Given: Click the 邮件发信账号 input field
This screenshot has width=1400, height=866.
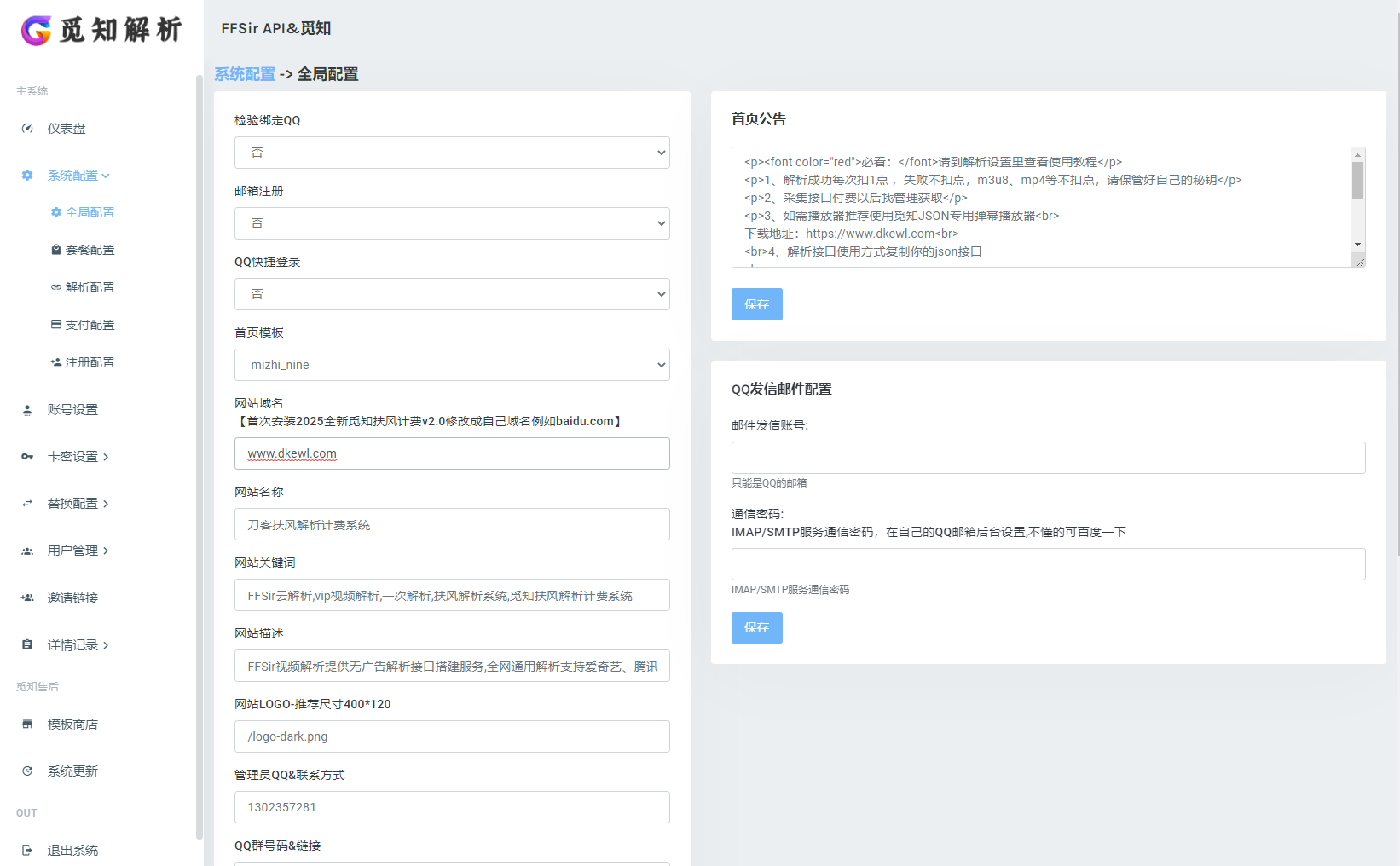Looking at the screenshot, I should tap(1048, 458).
